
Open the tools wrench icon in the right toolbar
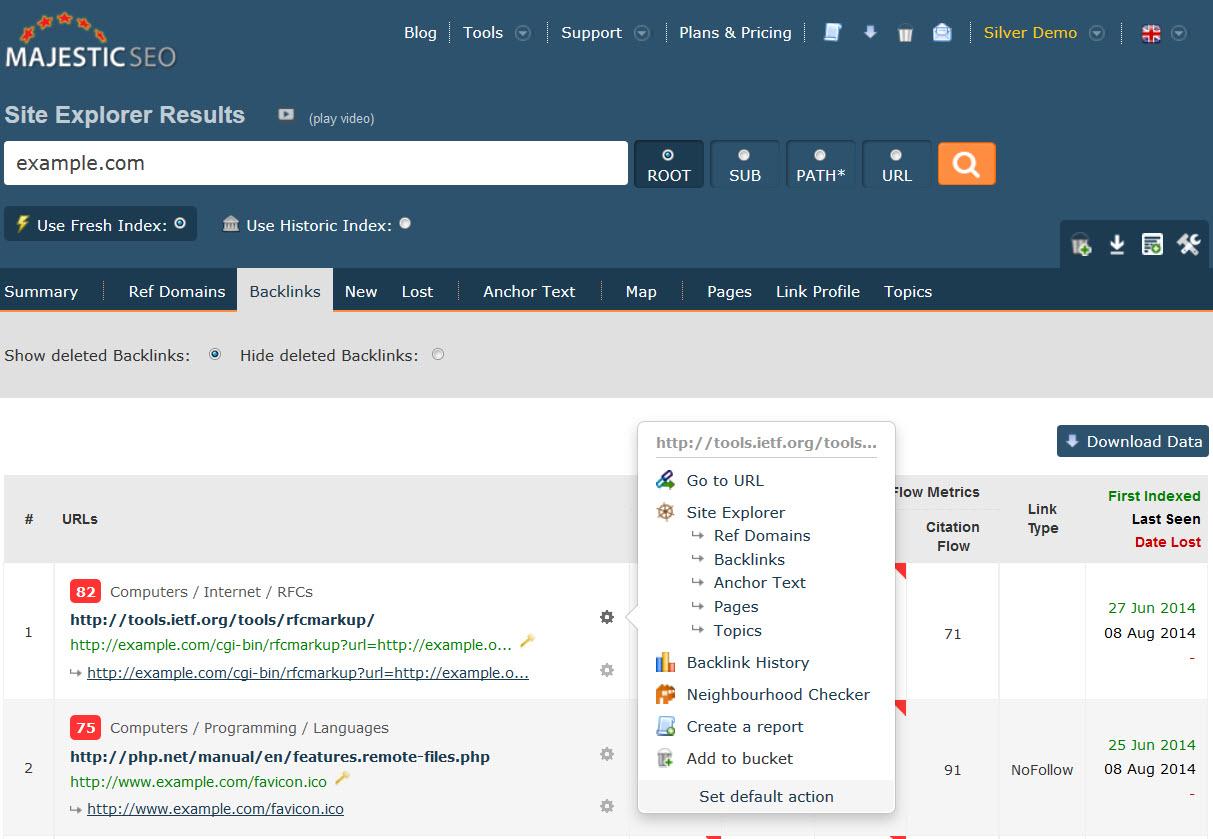[x=1188, y=244]
